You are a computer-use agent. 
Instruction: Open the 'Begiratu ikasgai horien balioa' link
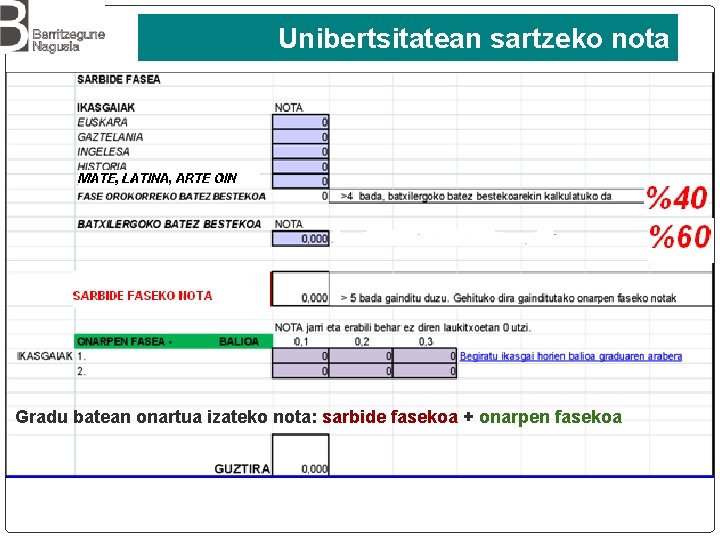pyautogui.click(x=571, y=356)
